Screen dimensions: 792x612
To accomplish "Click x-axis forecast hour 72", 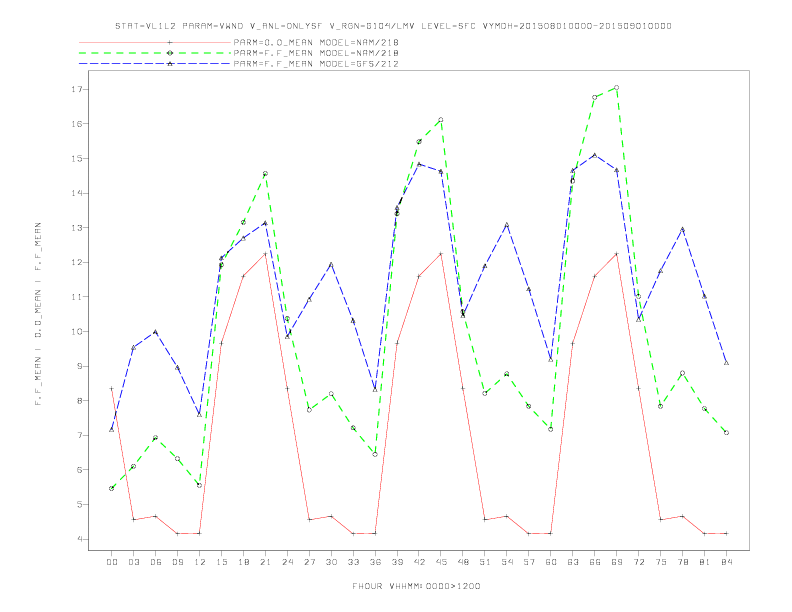I will click(x=638, y=562).
